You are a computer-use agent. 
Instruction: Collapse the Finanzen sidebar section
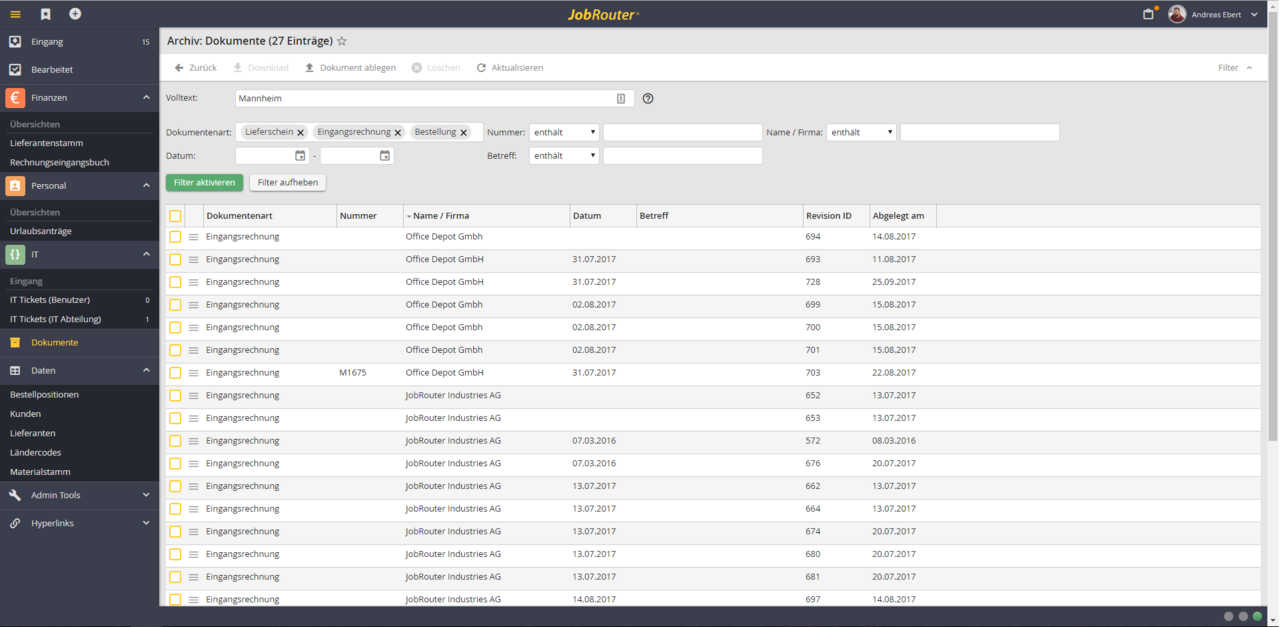tap(146, 98)
